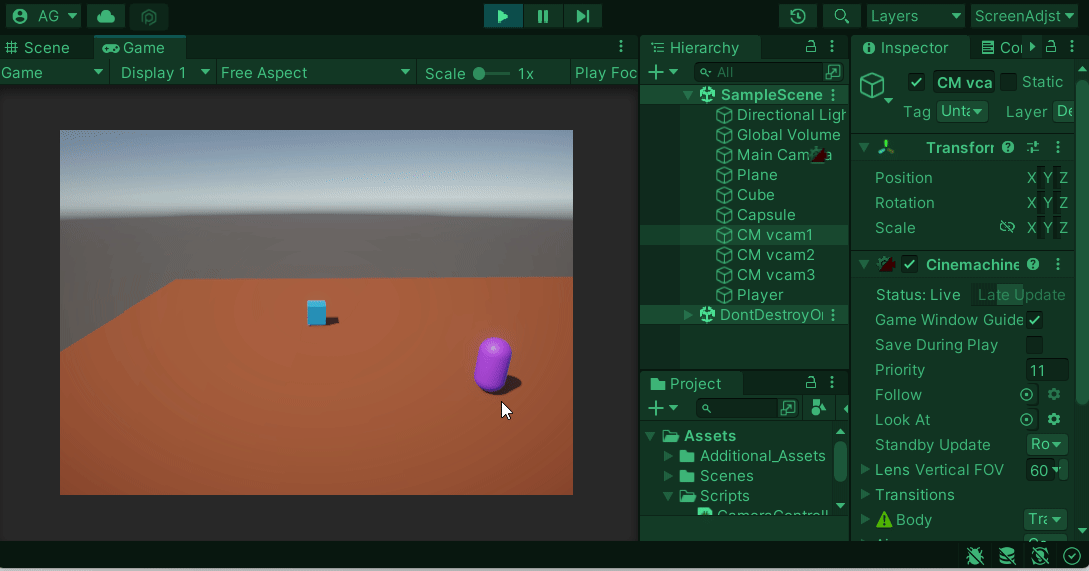
Task: Uncheck Game Window Guides
Action: 1034,320
